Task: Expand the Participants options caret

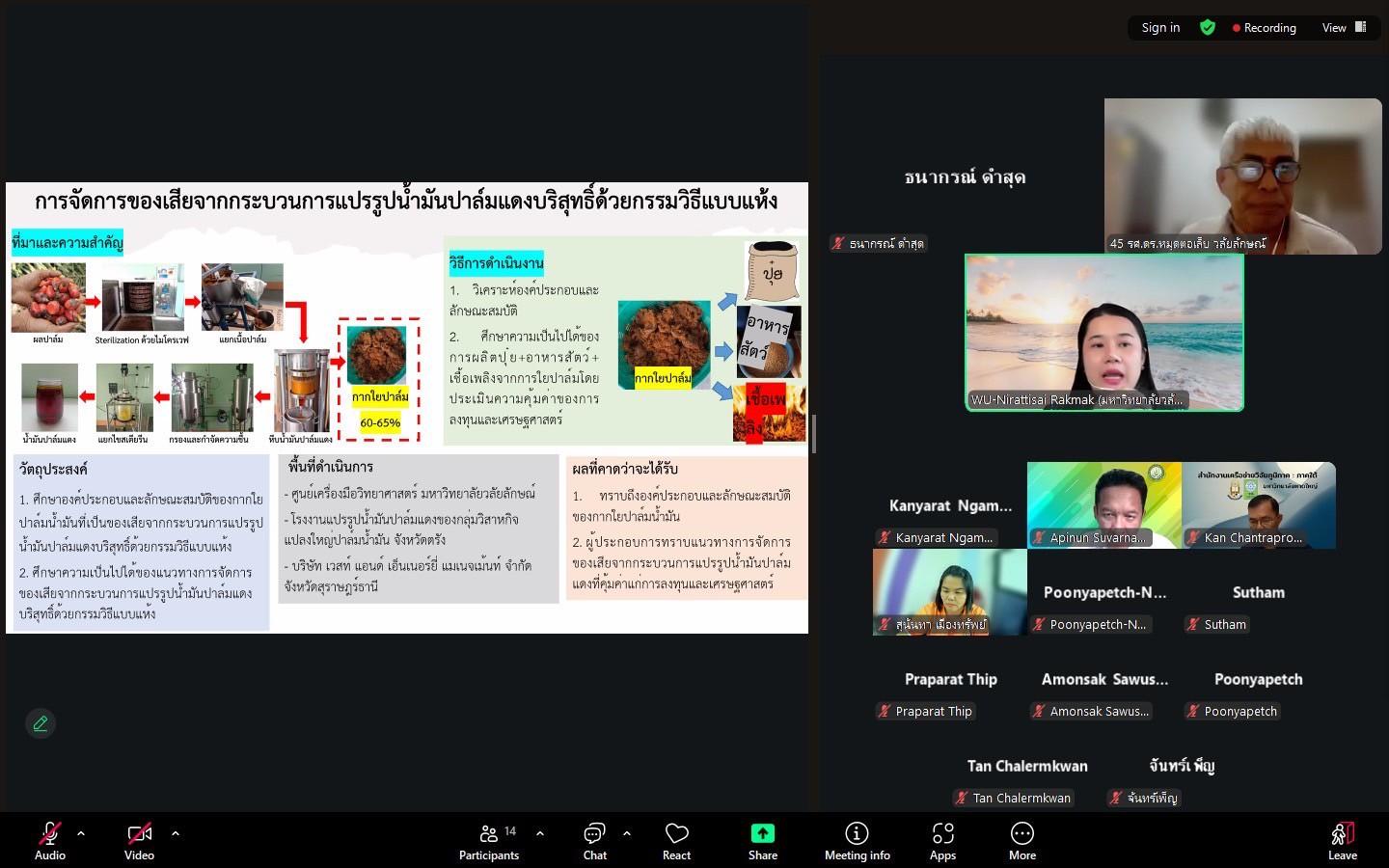Action: [539, 833]
